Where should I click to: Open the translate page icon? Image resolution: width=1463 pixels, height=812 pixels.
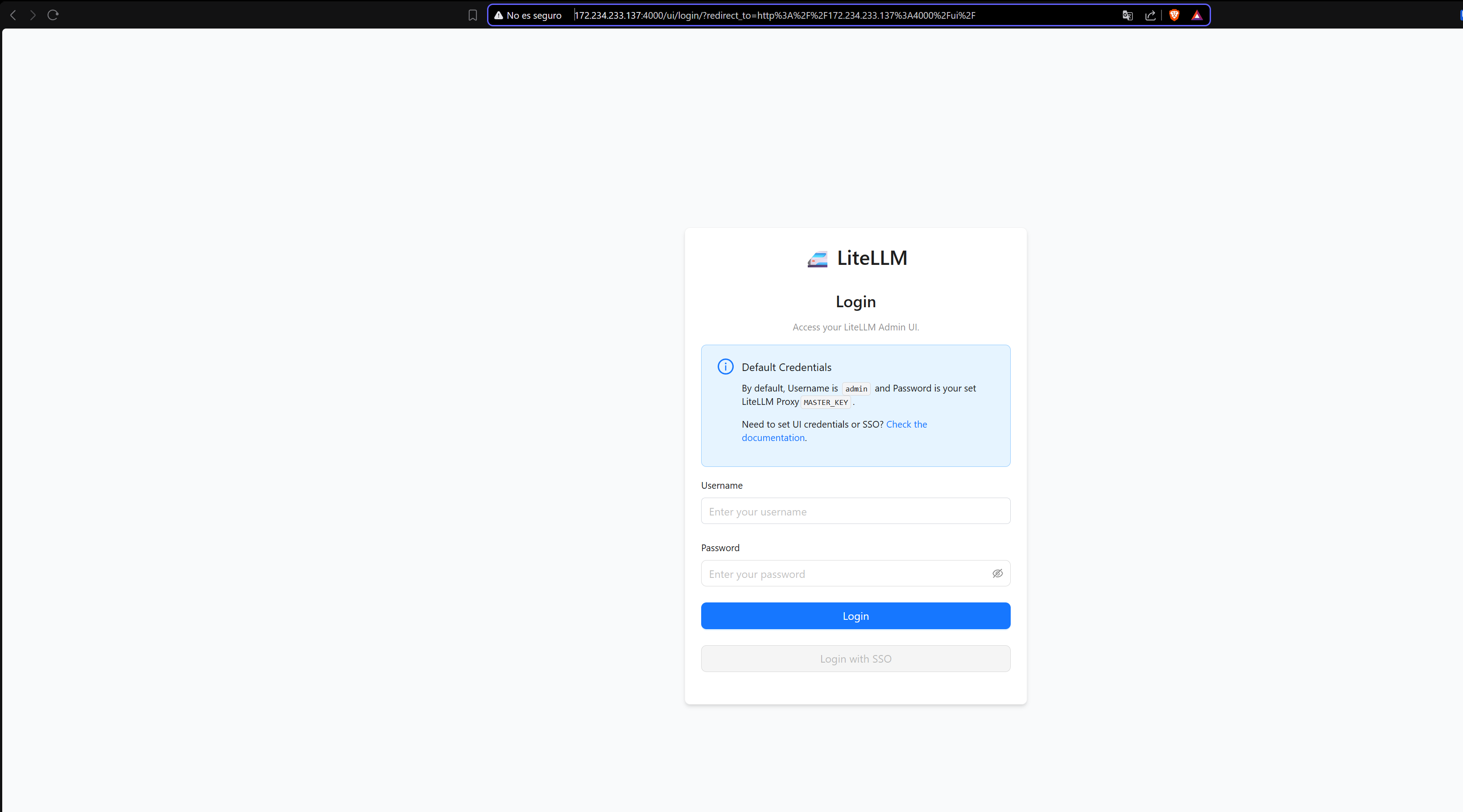click(1127, 15)
